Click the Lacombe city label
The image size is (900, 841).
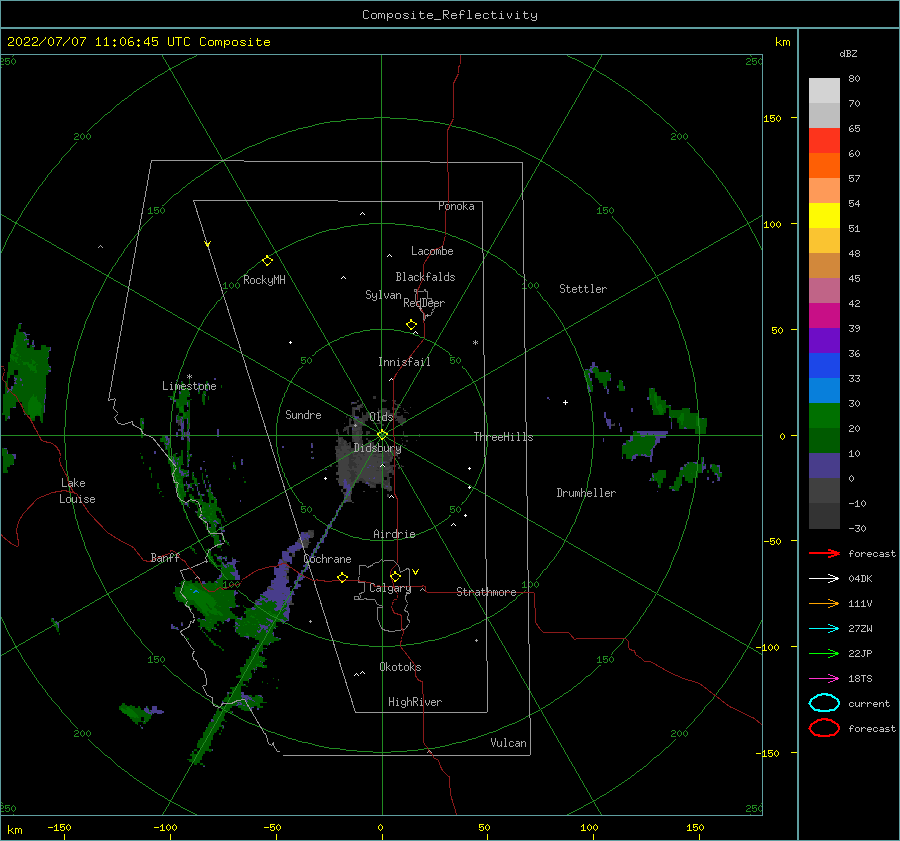[x=432, y=251]
